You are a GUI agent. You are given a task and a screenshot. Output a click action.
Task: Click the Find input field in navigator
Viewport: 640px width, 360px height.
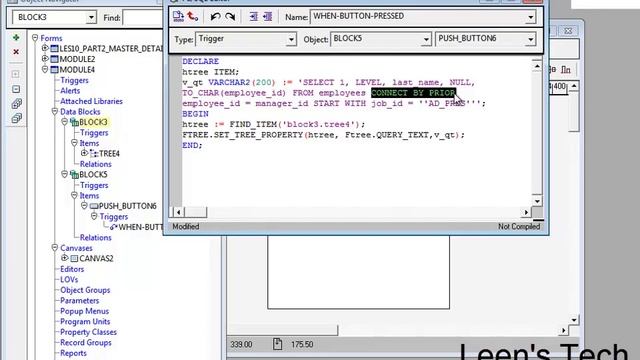pyautogui.click(x=143, y=18)
